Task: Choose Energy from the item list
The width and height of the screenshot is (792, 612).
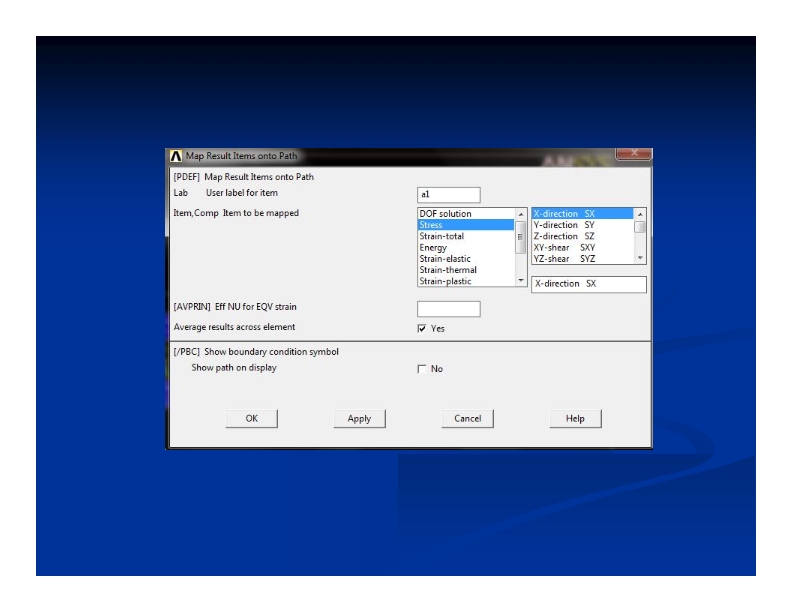Action: click(465, 247)
